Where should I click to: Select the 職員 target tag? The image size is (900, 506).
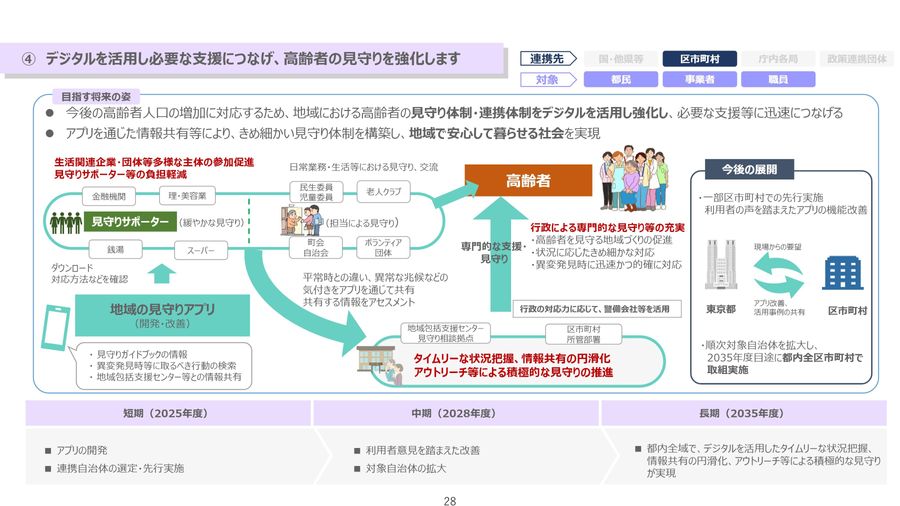[x=777, y=79]
